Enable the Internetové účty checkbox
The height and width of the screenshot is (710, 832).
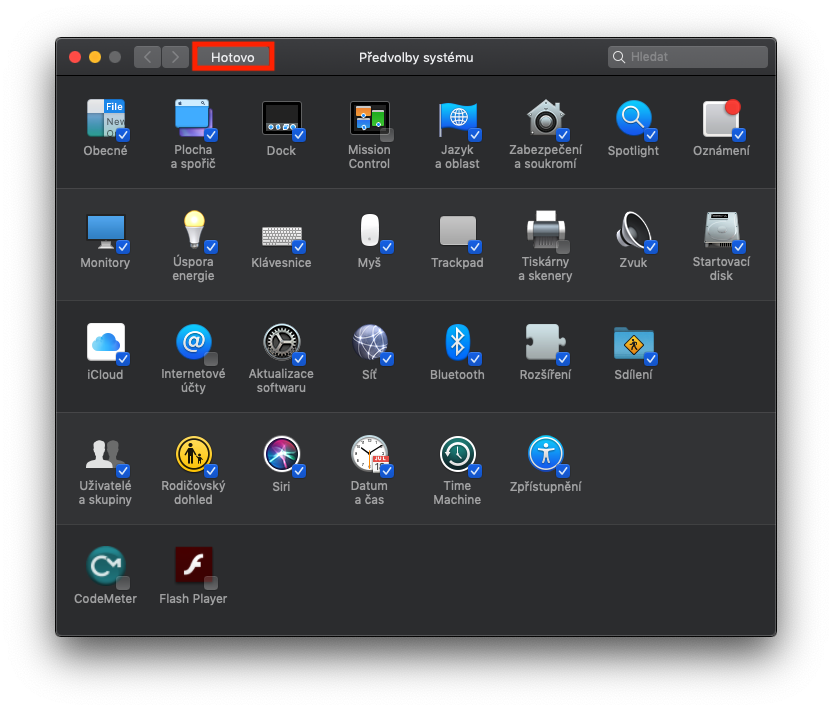click(x=211, y=359)
